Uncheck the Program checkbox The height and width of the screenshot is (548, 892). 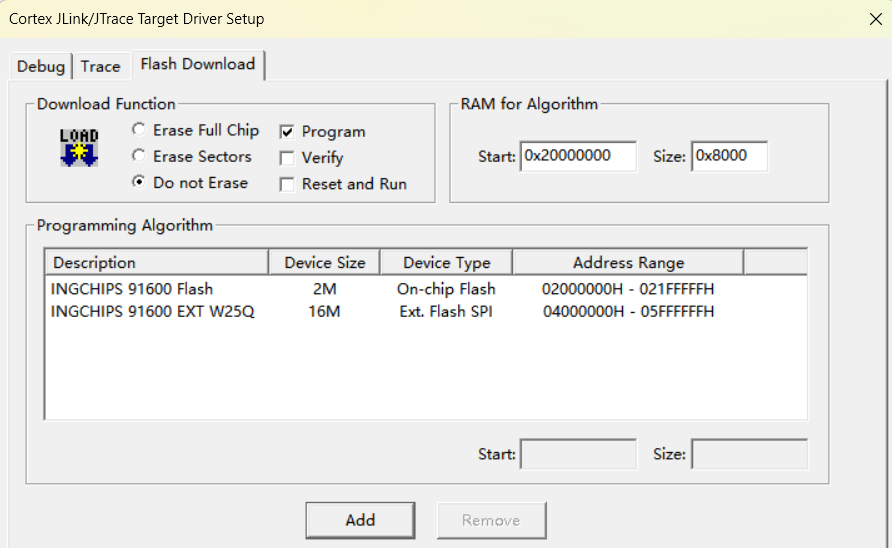pyautogui.click(x=287, y=132)
